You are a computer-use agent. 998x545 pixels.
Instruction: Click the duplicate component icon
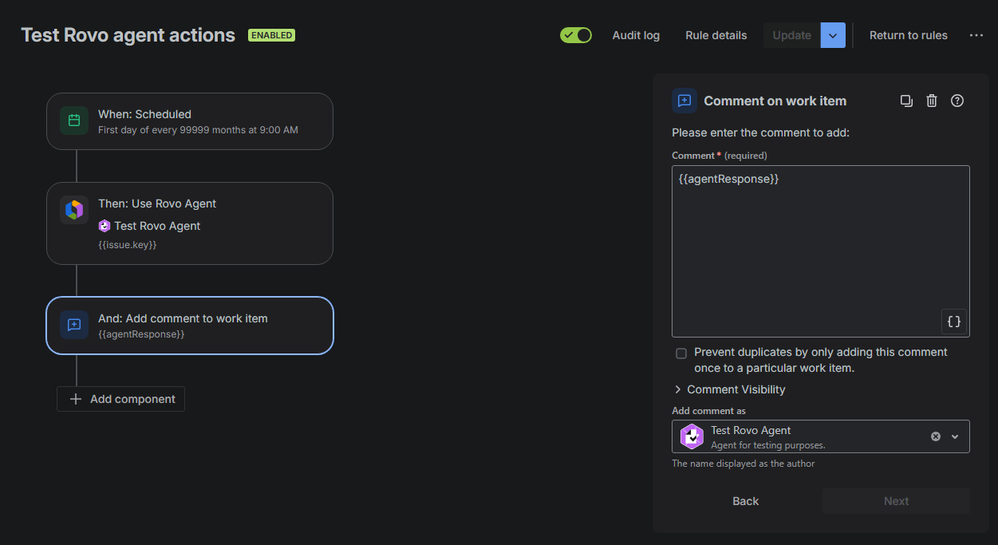point(906,101)
